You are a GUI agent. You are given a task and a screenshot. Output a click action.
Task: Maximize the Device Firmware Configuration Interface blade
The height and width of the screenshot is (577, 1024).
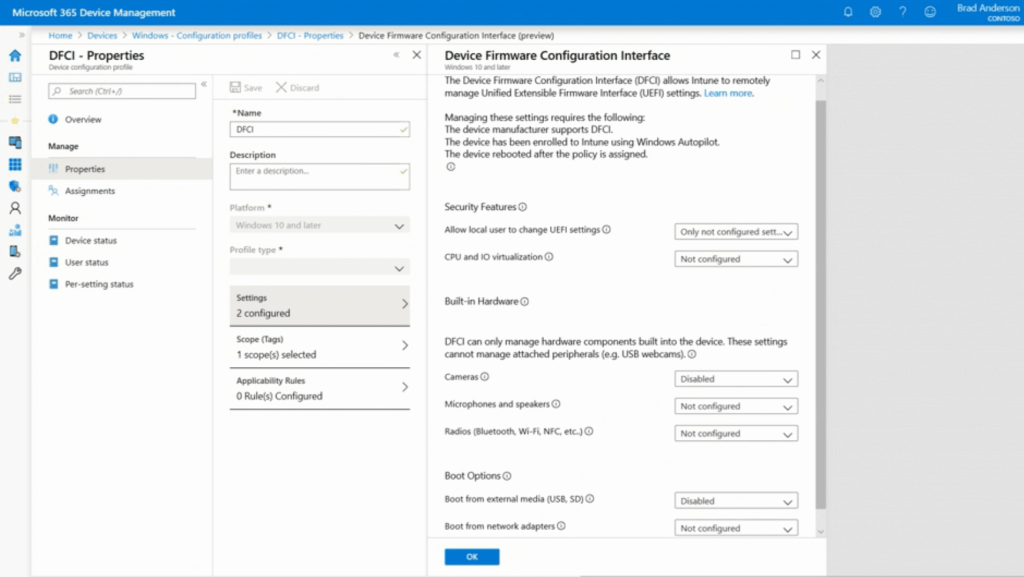pyautogui.click(x=795, y=55)
